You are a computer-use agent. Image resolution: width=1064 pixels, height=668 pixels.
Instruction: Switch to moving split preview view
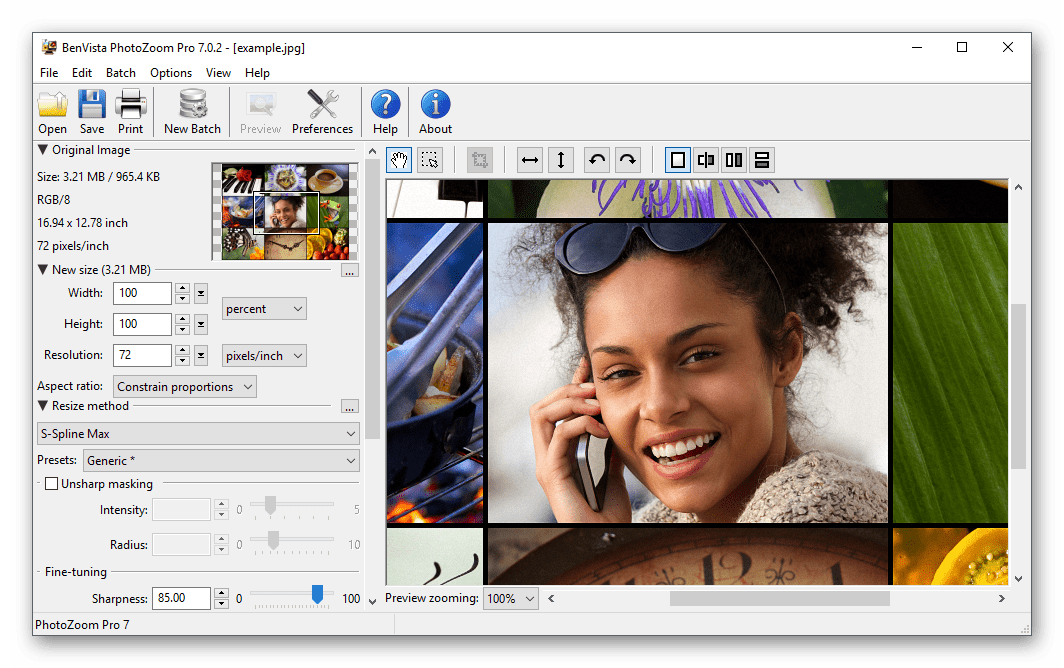[706, 160]
